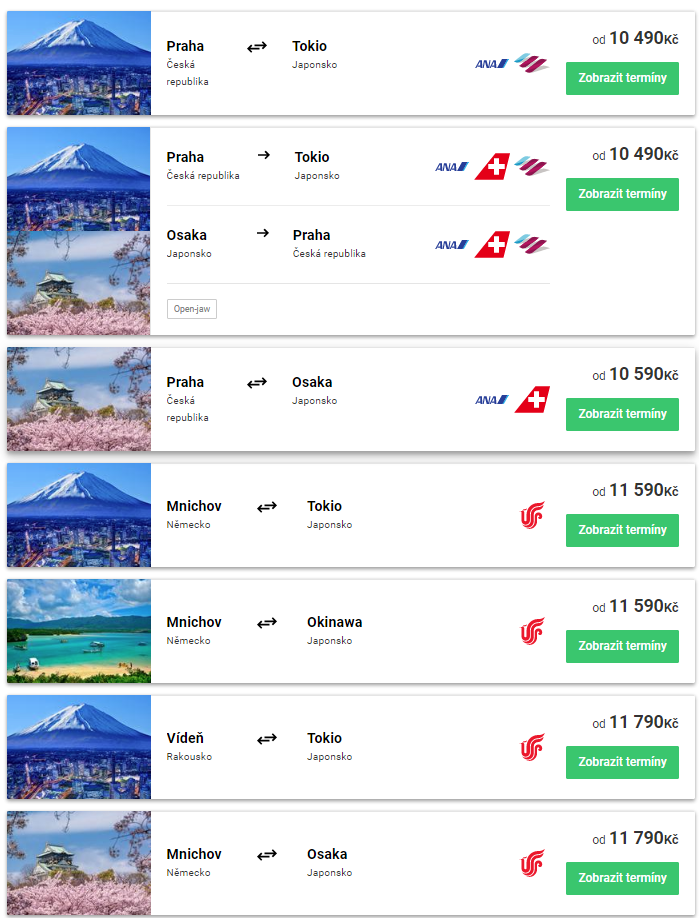Open Mount Fuji thumbnail on Mnichov–Tokio card

point(79,515)
